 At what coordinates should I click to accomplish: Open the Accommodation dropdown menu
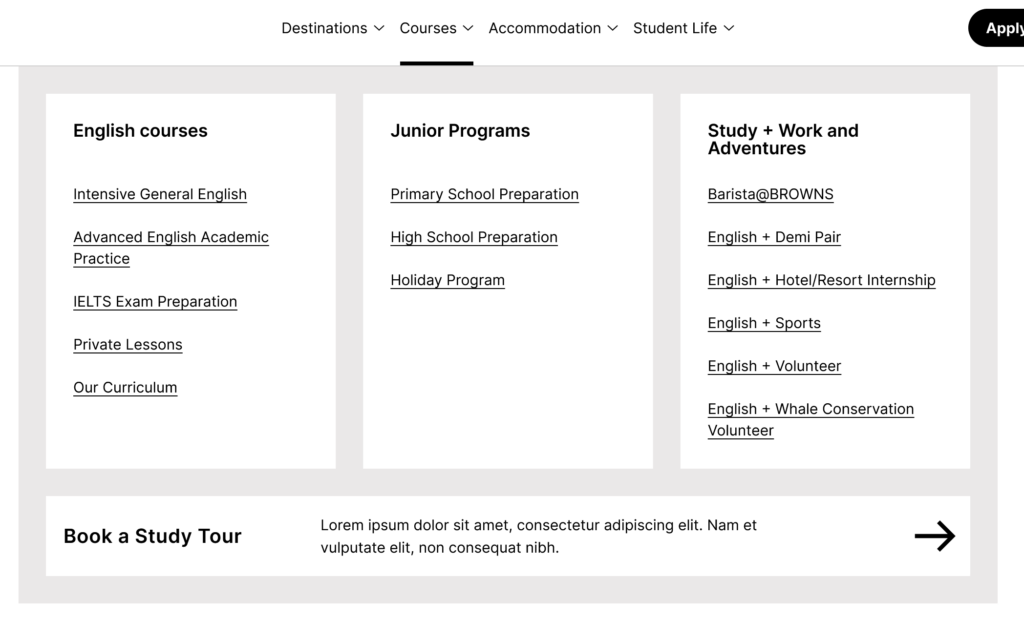[553, 28]
